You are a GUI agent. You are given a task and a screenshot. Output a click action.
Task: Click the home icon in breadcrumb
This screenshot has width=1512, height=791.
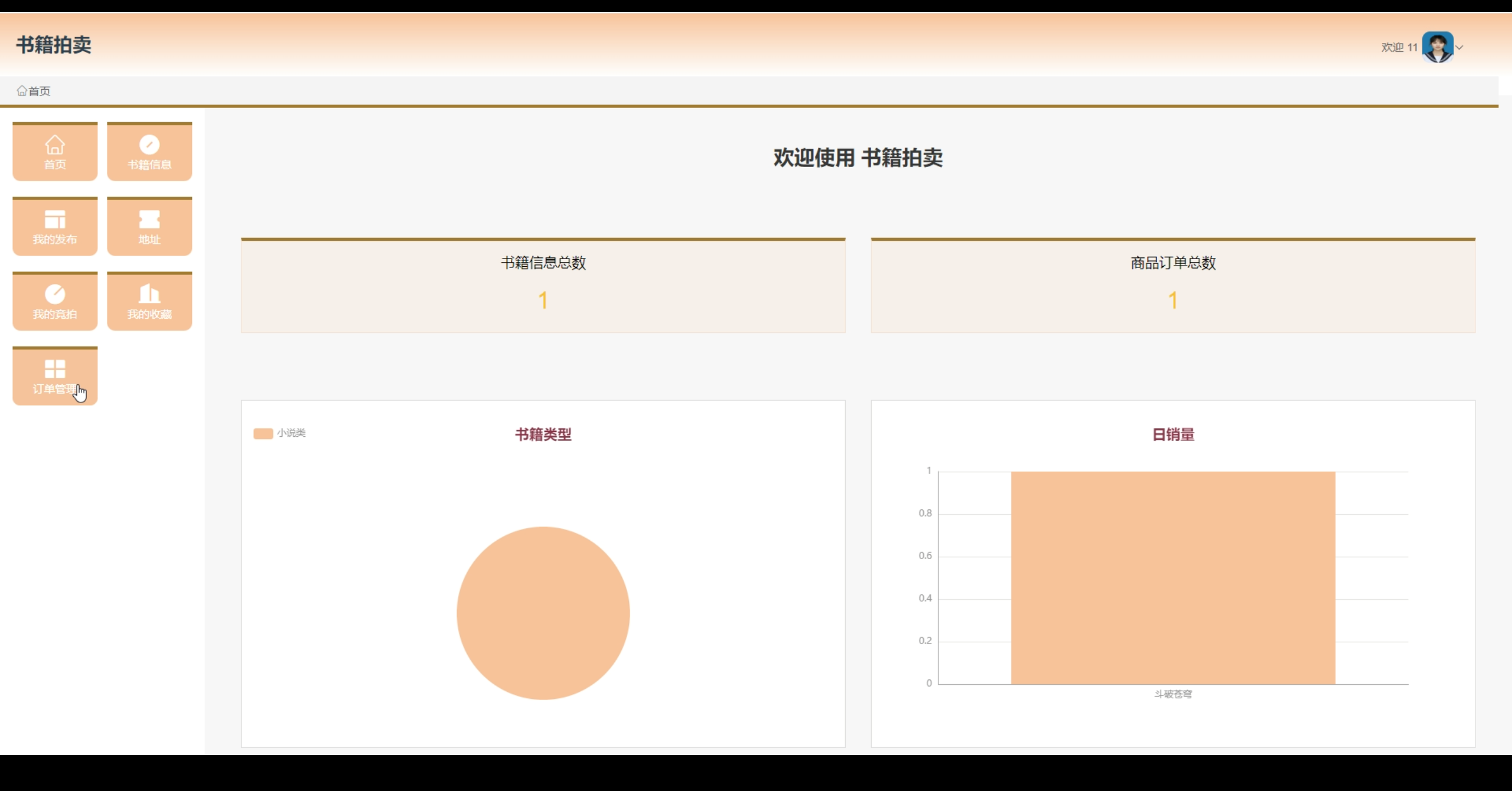22,91
